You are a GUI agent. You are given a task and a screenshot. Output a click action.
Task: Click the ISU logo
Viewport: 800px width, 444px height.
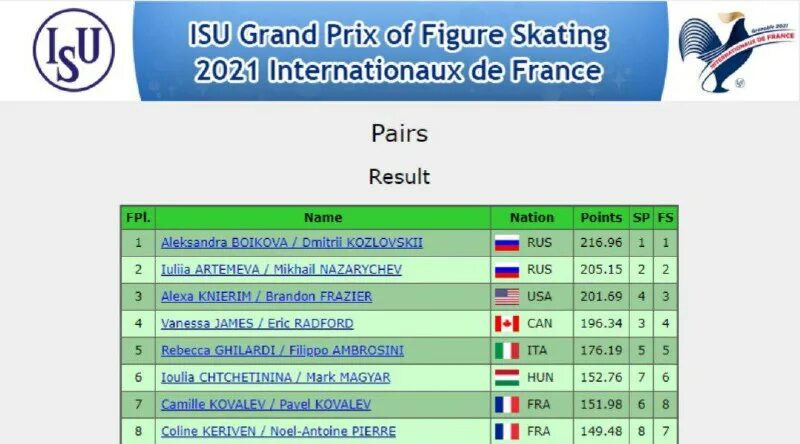coord(74,50)
